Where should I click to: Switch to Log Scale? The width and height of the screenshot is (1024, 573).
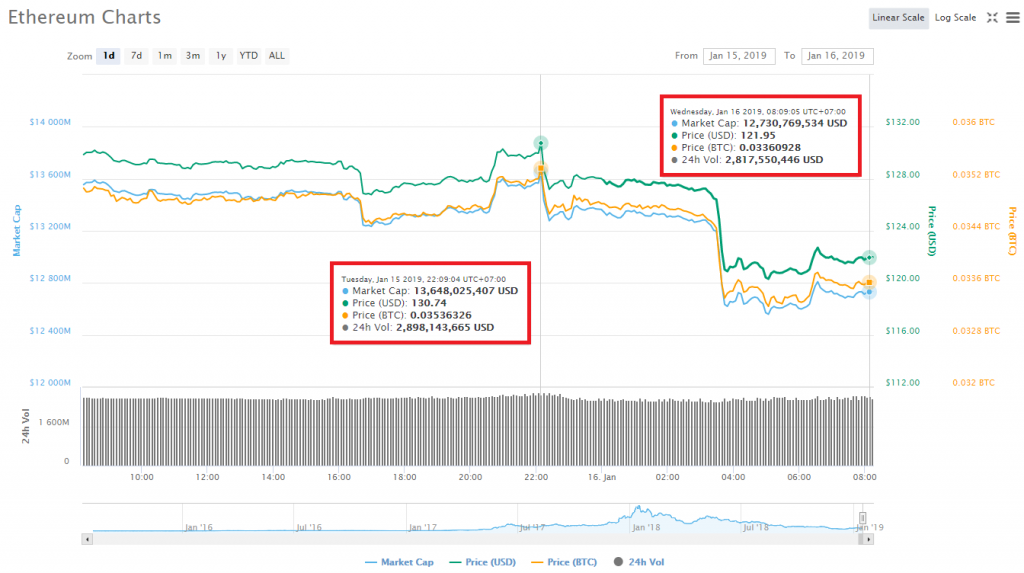(x=955, y=18)
